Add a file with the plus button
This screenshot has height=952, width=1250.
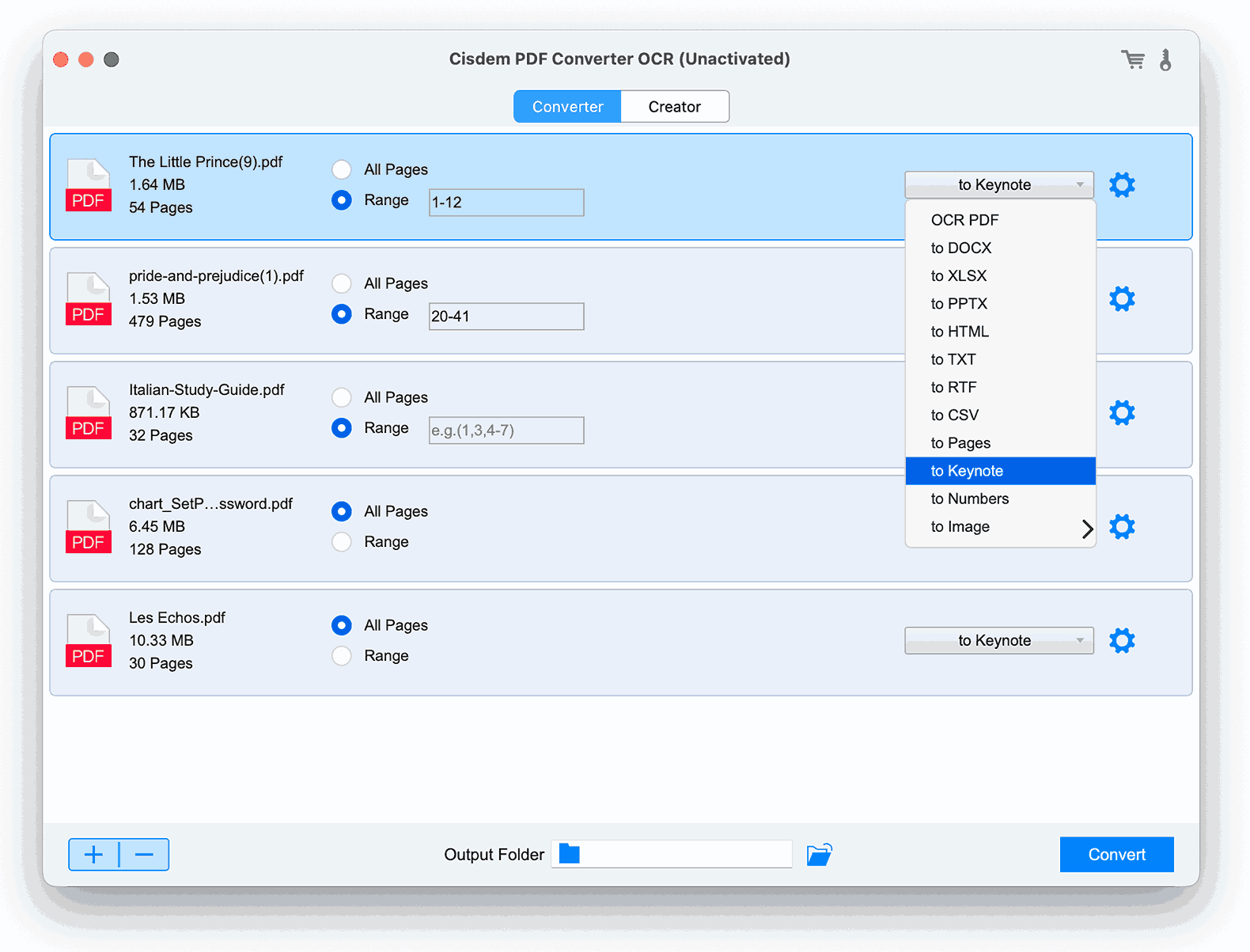[93, 855]
